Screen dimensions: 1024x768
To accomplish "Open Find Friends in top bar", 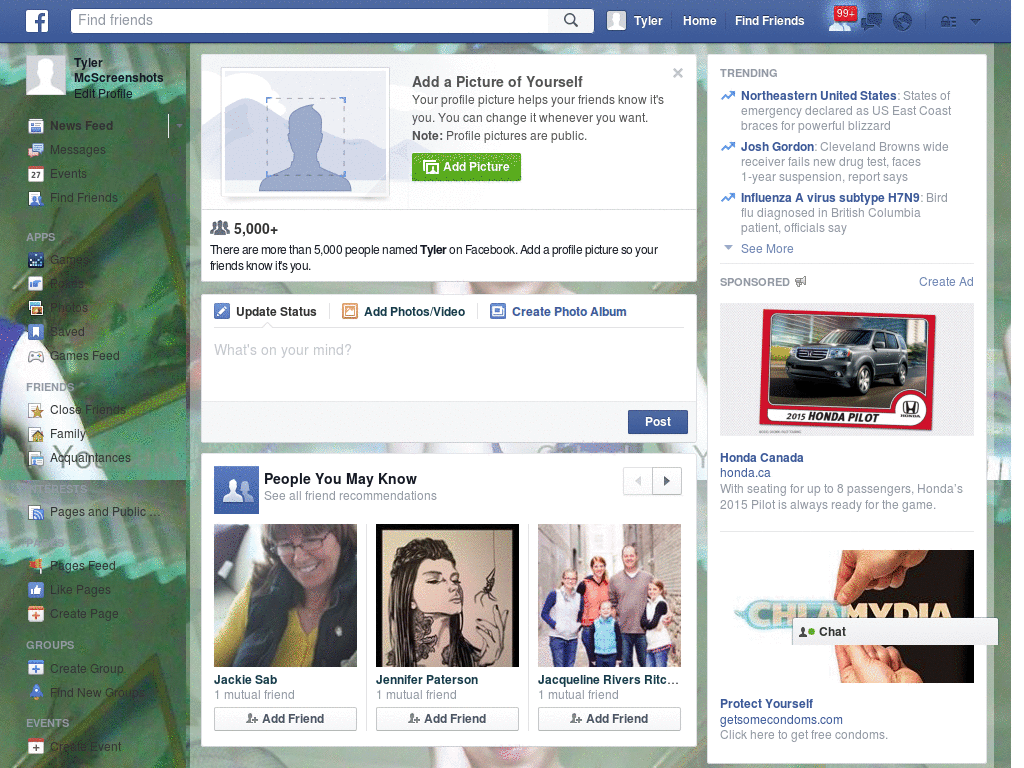I will click(x=769, y=21).
